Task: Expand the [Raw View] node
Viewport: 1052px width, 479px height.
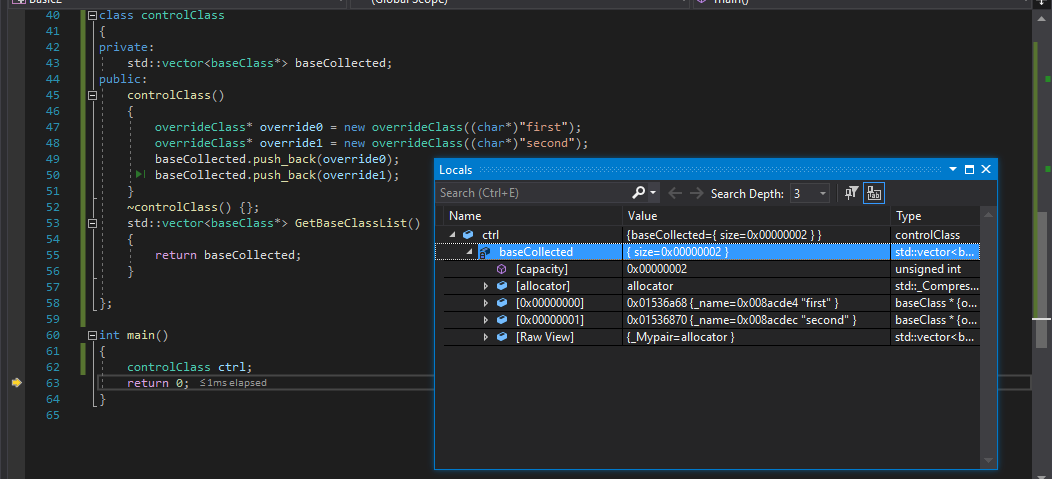Action: [x=486, y=337]
